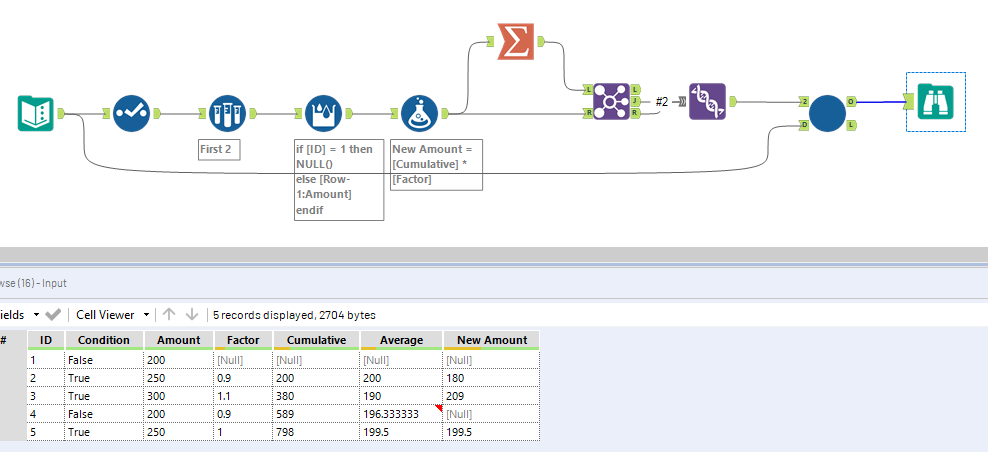Click the down arrow in results toolbar
Viewport: 988px width, 452px height.
click(x=192, y=314)
